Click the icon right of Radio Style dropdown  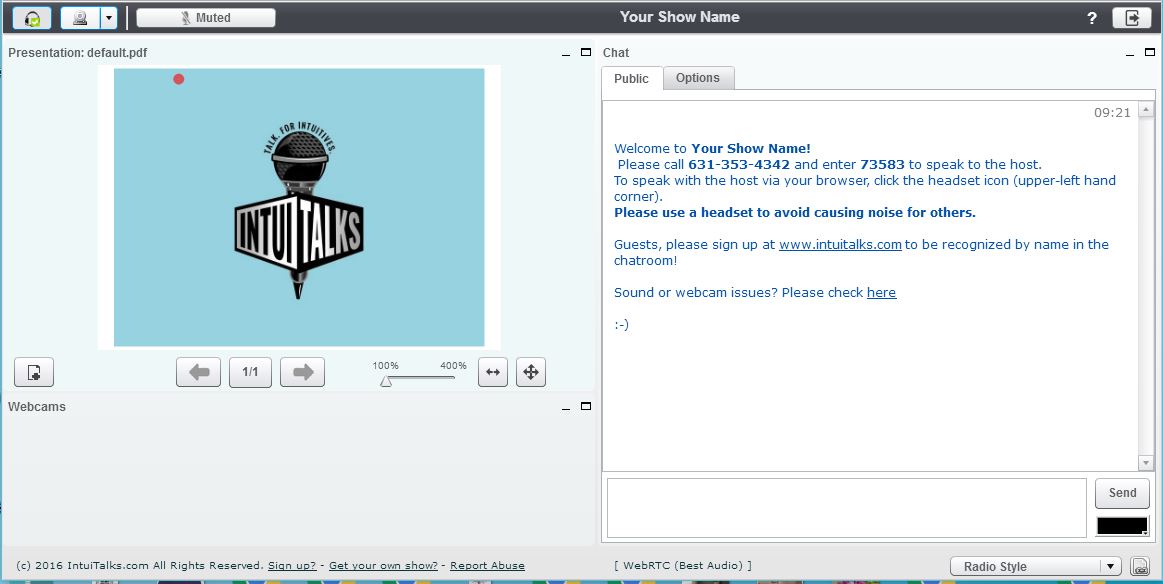(x=1140, y=567)
